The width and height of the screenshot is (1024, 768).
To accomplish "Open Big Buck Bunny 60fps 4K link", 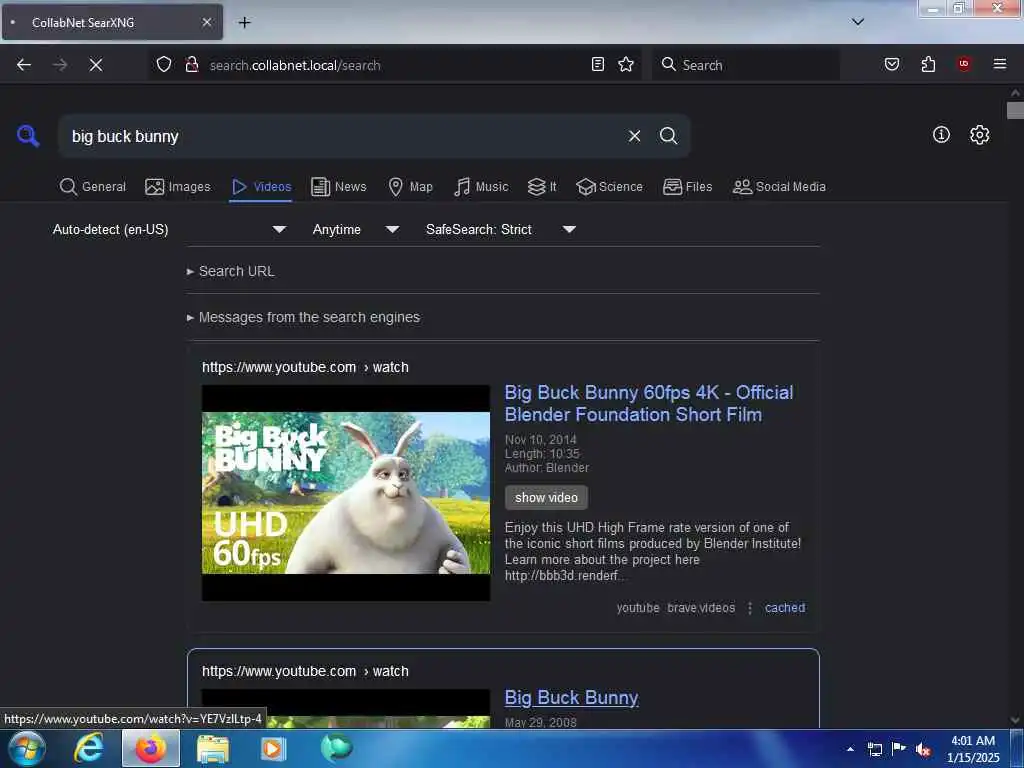I will pos(648,403).
